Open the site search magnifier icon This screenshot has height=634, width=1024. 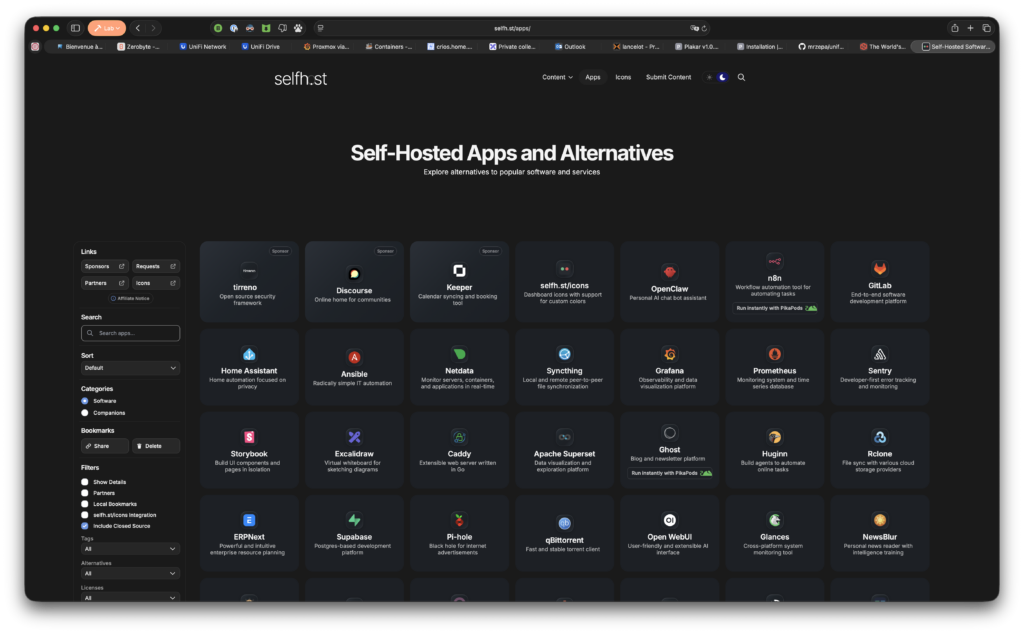click(x=741, y=77)
